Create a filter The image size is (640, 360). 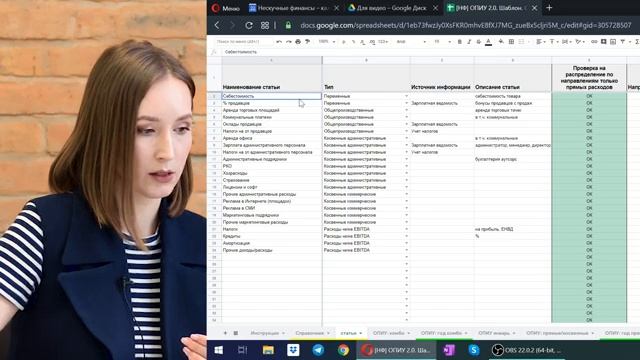point(622,42)
